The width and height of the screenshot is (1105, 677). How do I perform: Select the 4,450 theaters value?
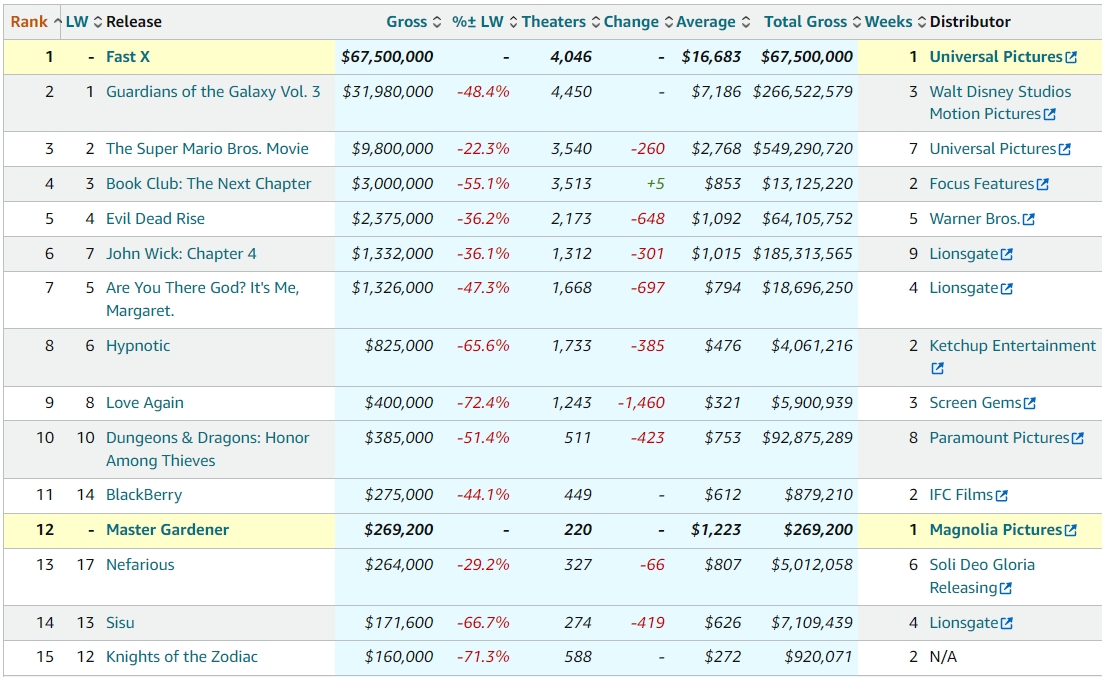click(572, 92)
